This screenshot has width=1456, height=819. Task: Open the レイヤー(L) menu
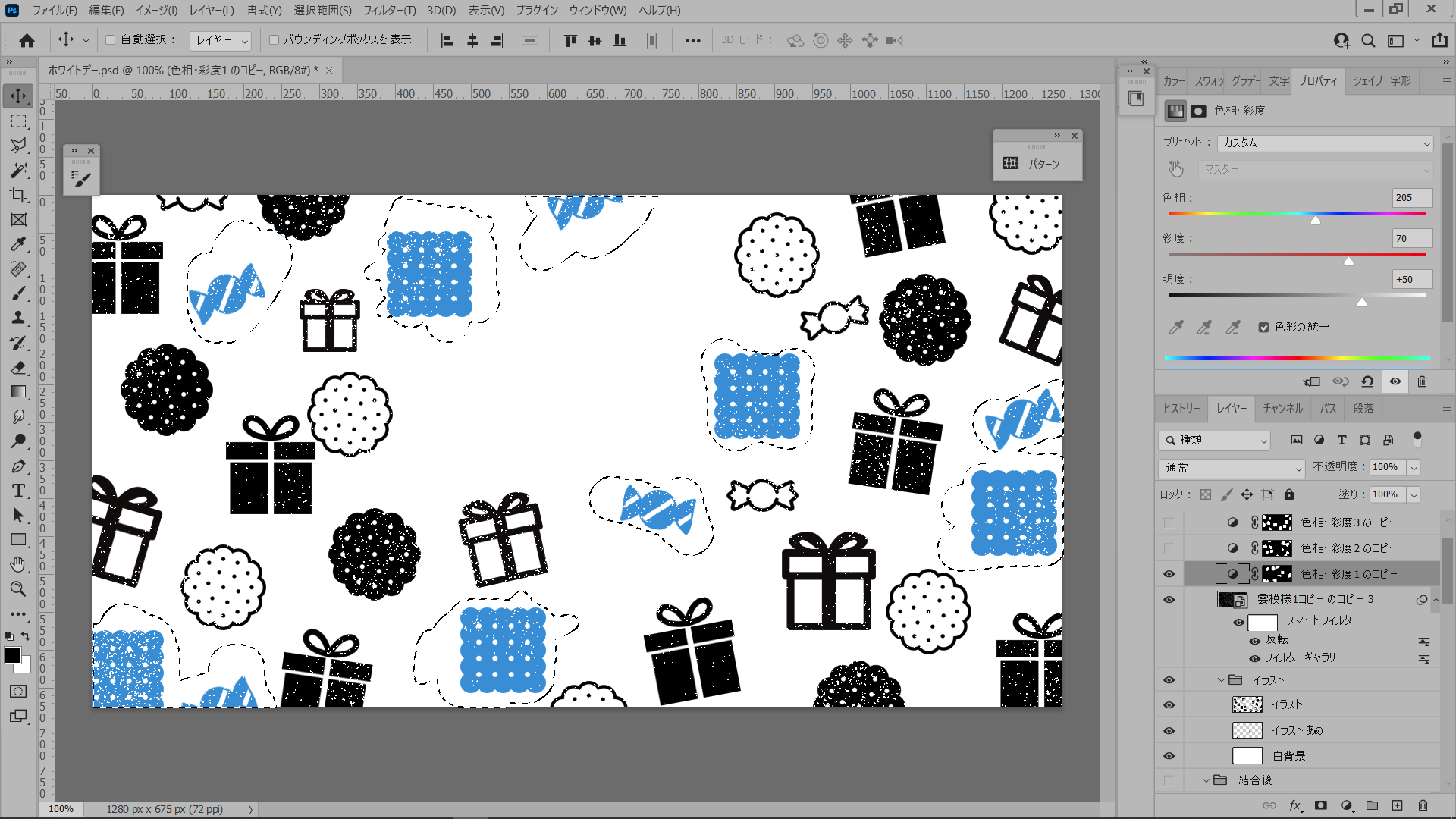coord(212,10)
